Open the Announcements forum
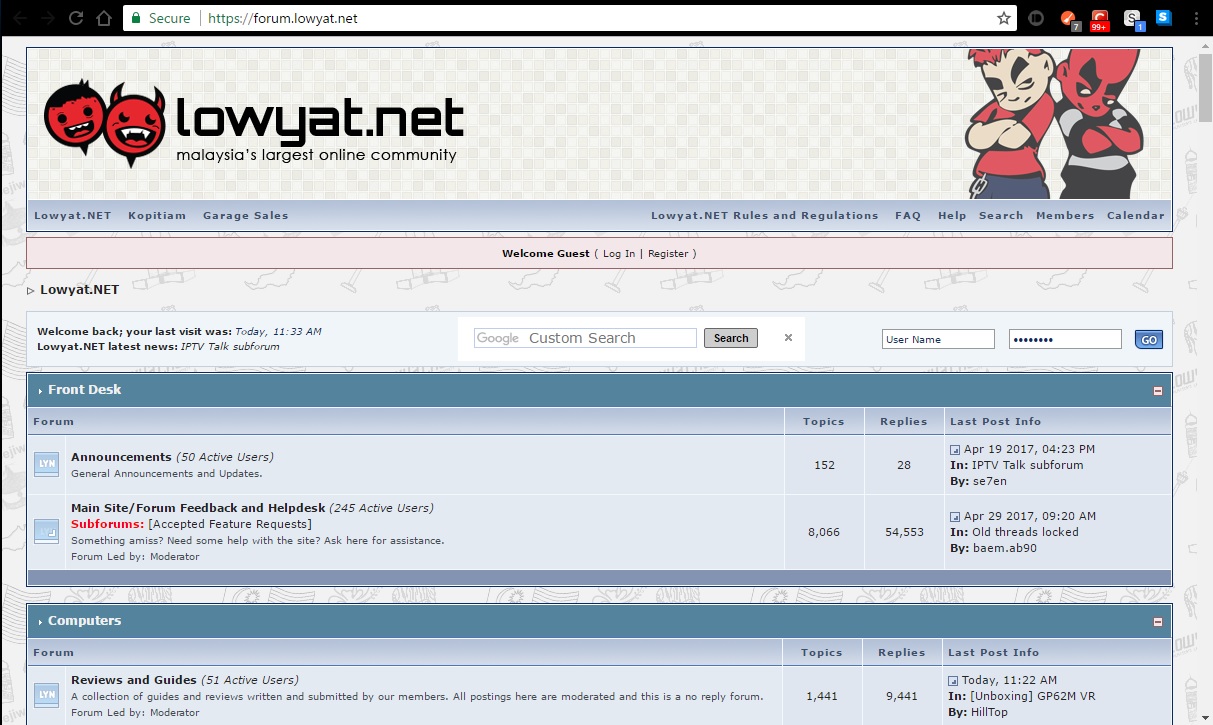Viewport: 1213px width, 725px height. 121,457
